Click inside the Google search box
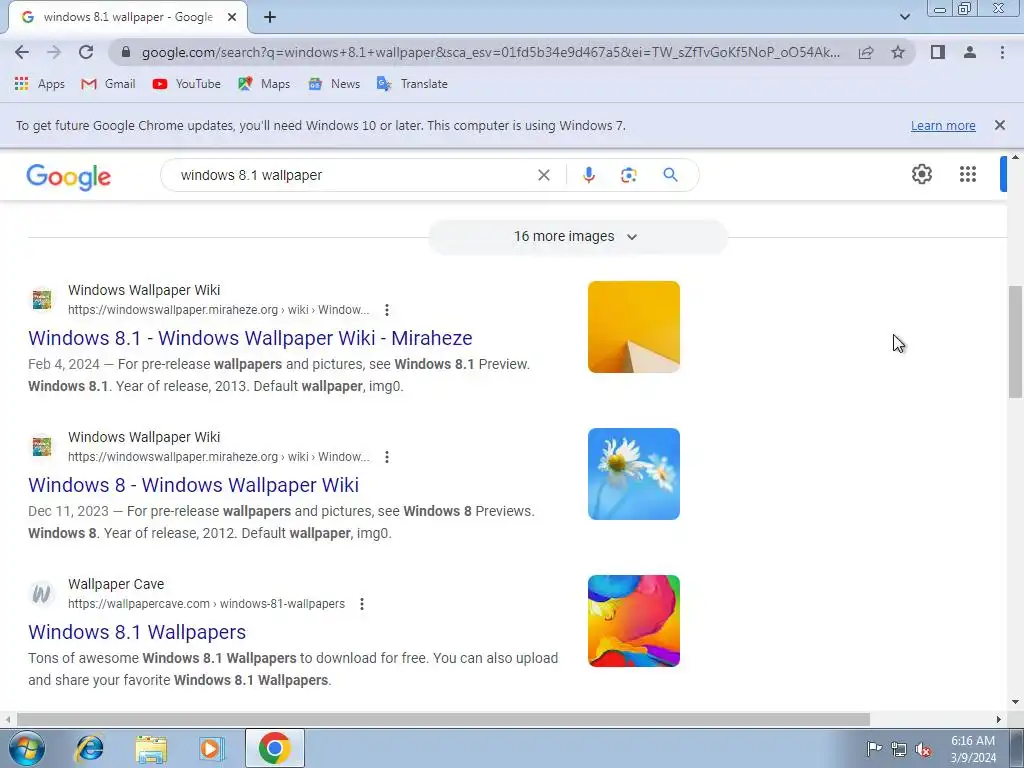The image size is (1024, 768). click(x=353, y=175)
